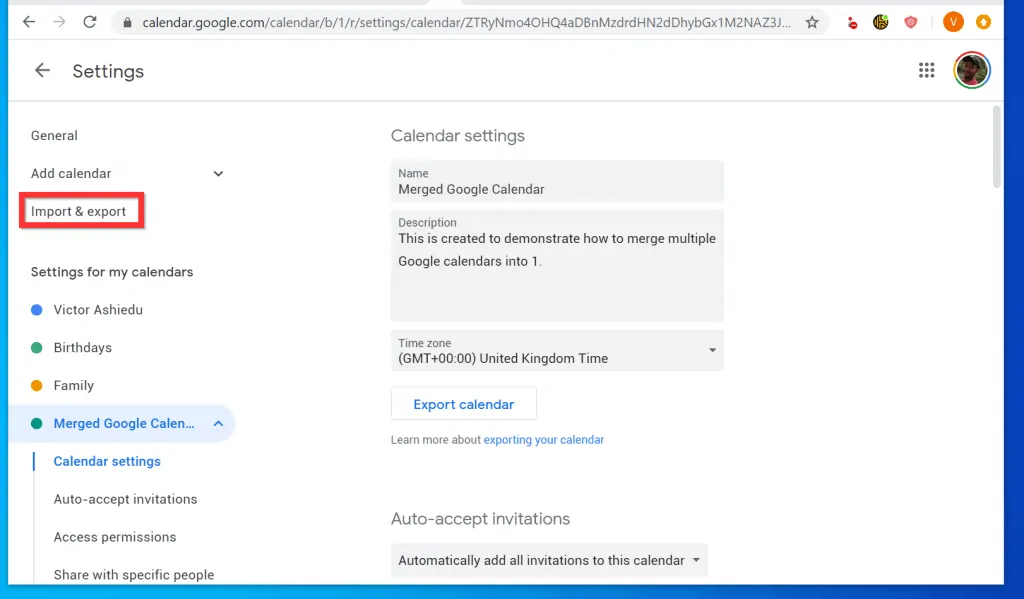Click the blue dot beside Victor Ashiedu

pos(37,310)
